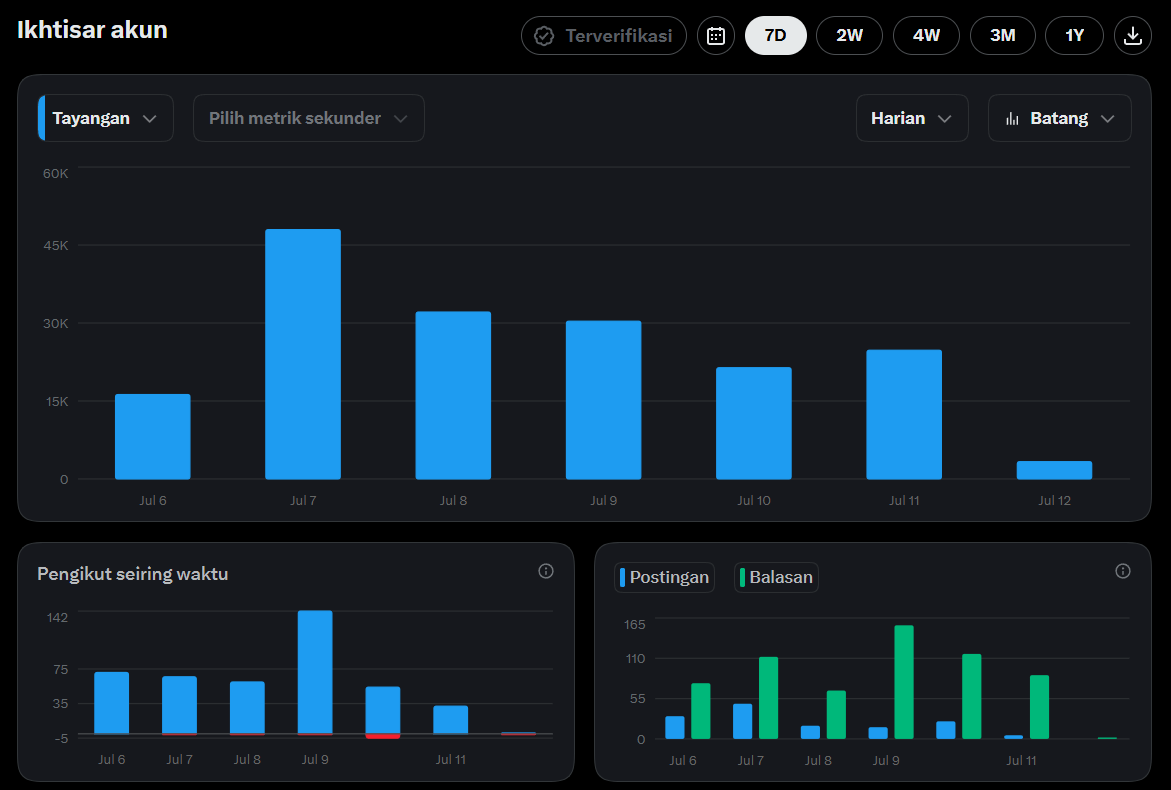Open the calendar date picker
Viewport: 1171px width, 790px height.
715,36
